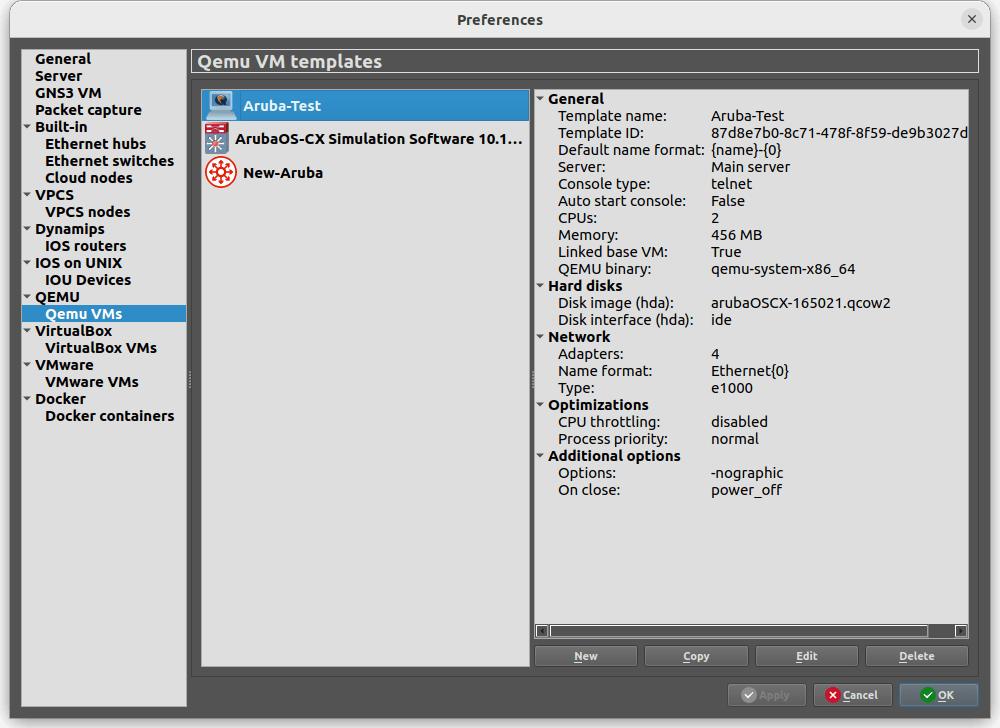Screen dimensions: 1000x728
Task: Click the green checkmark OK icon
Action: (924, 695)
